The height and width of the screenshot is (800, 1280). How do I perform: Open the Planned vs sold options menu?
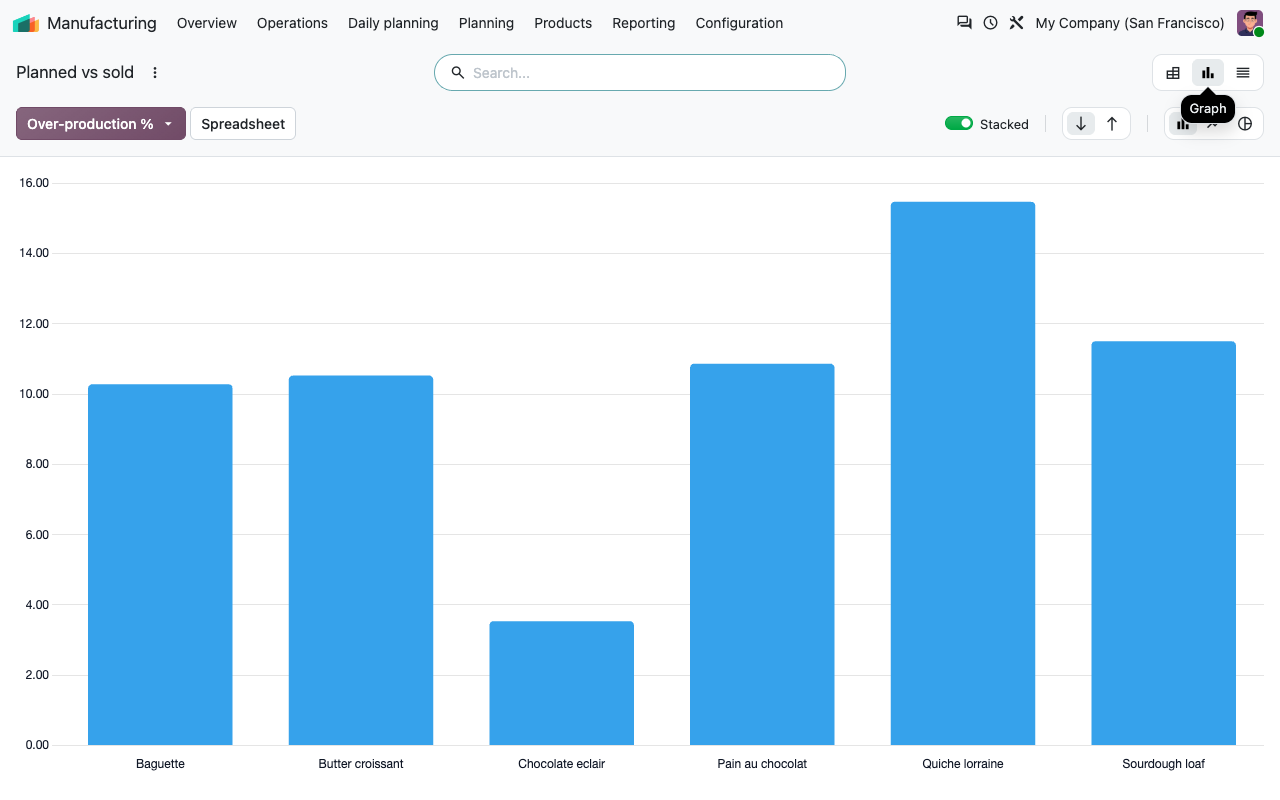155,72
